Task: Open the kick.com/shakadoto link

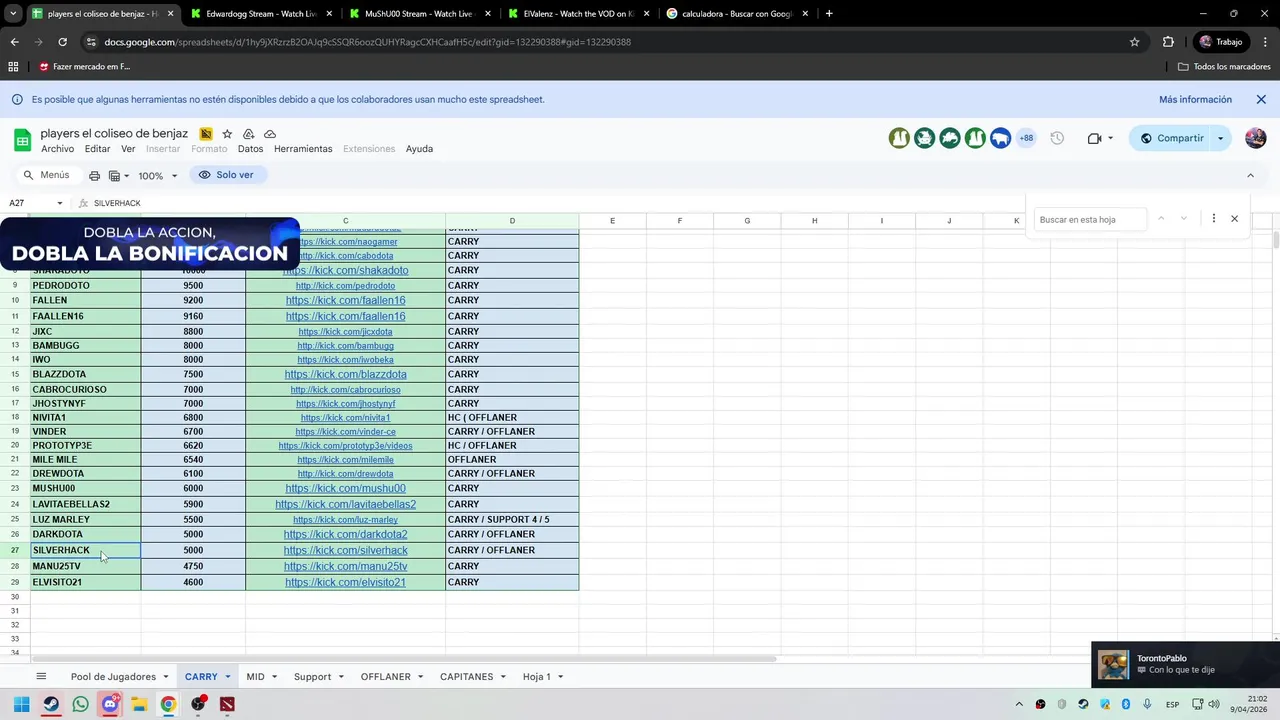Action: (345, 270)
